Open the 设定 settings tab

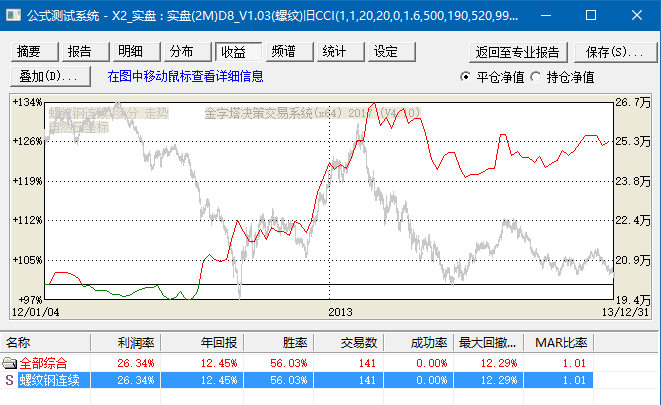392,52
